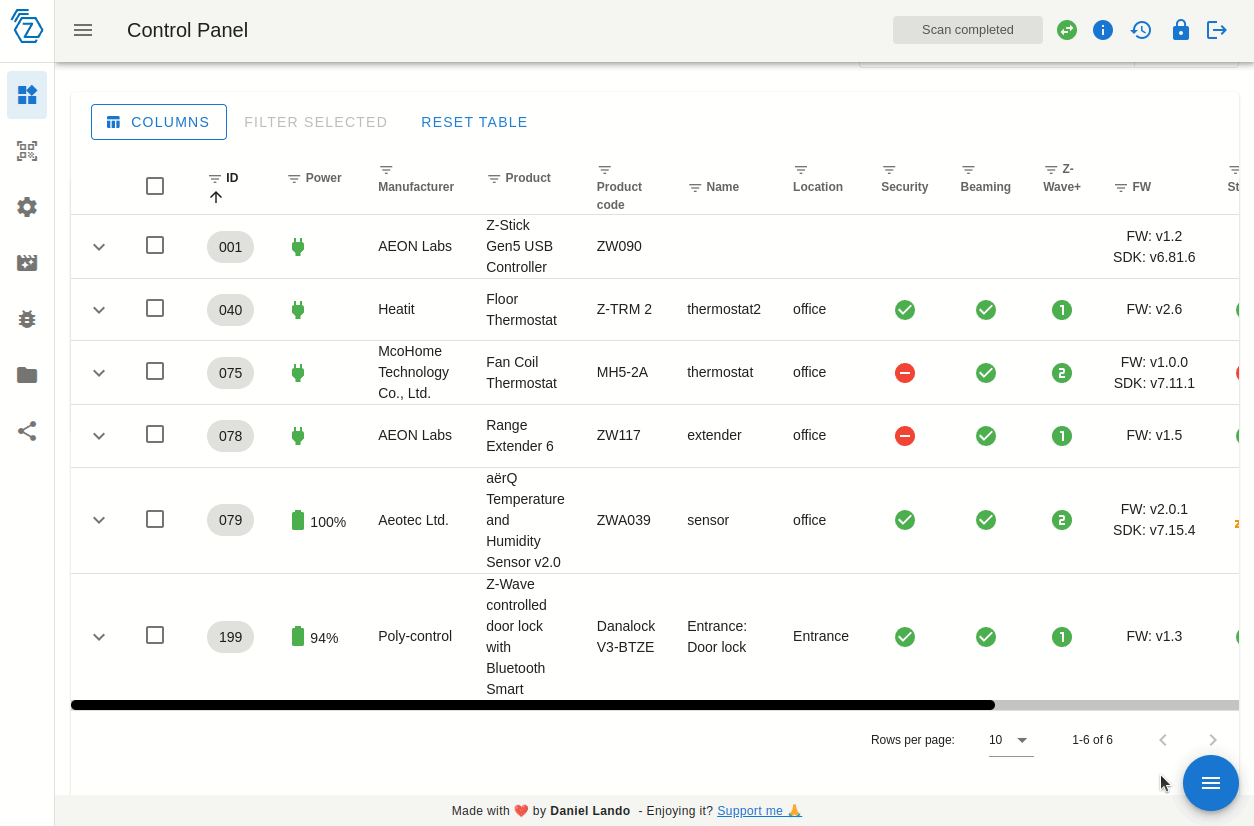Viewport: 1254px width, 826px height.
Task: Click the Scan completed status bar
Action: pos(968,30)
